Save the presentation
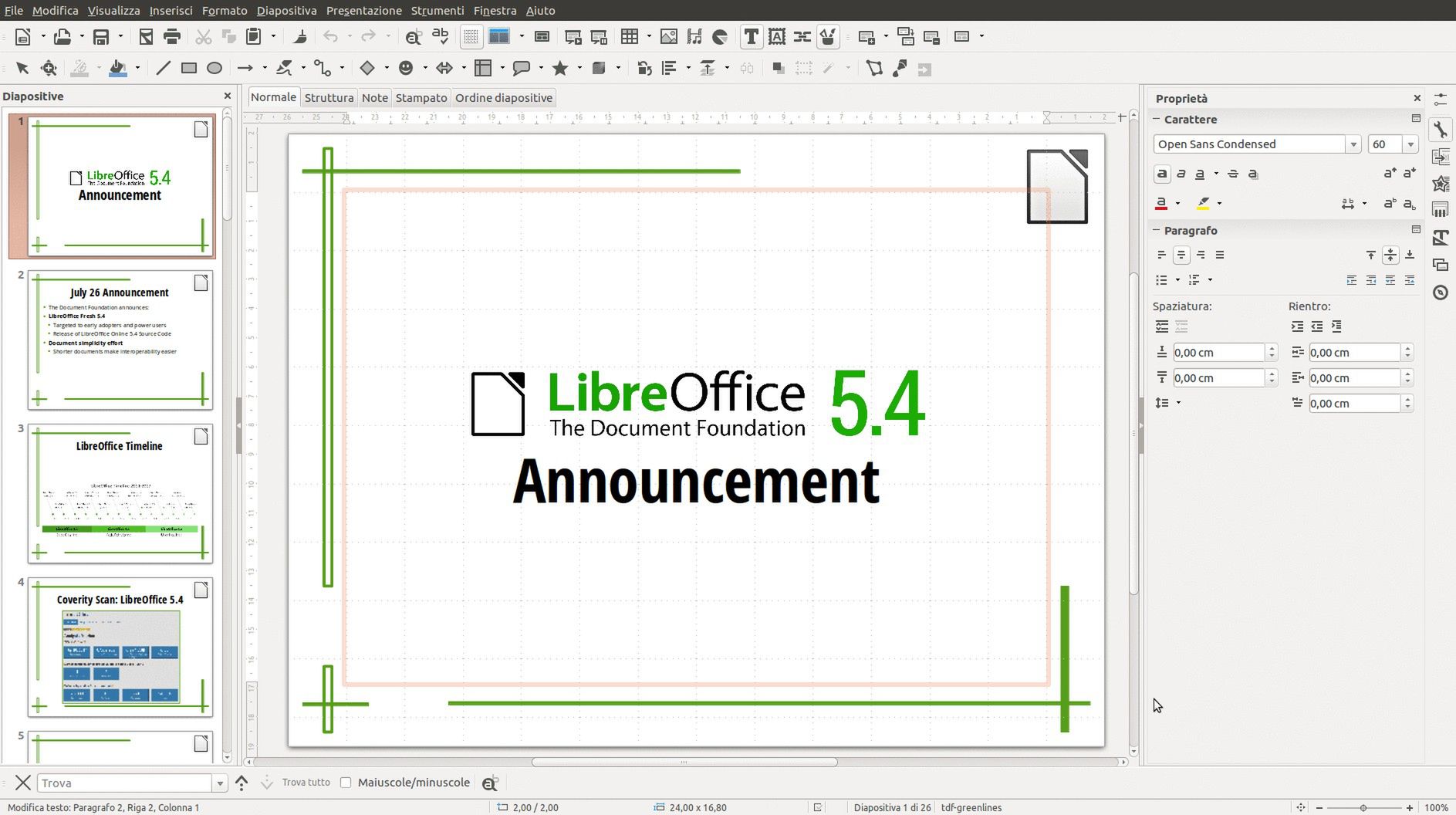This screenshot has height=815, width=1456. tap(100, 36)
